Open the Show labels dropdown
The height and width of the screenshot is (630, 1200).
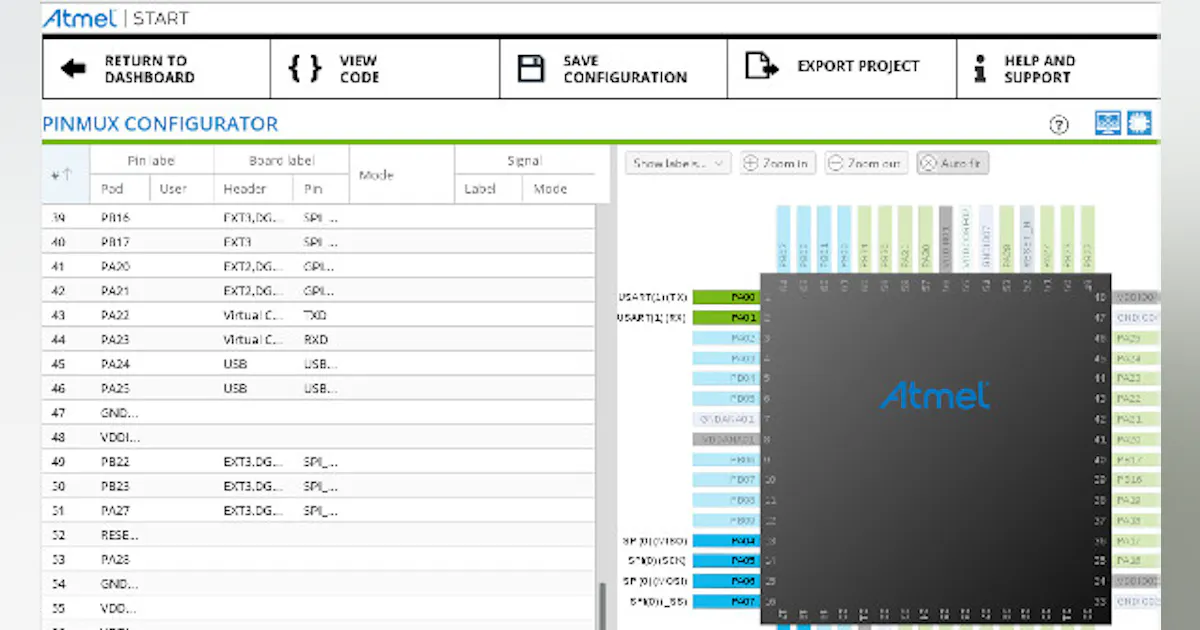coord(679,163)
